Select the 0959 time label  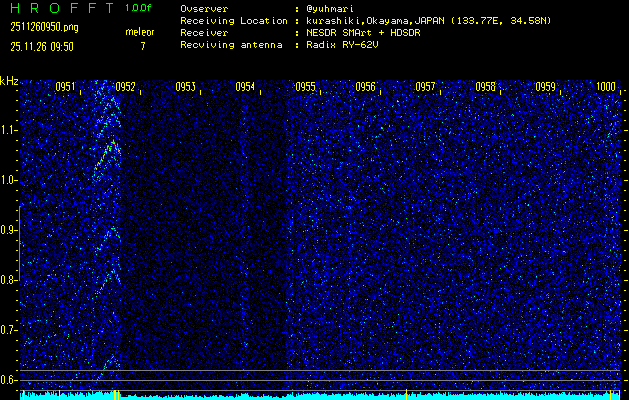point(546,87)
